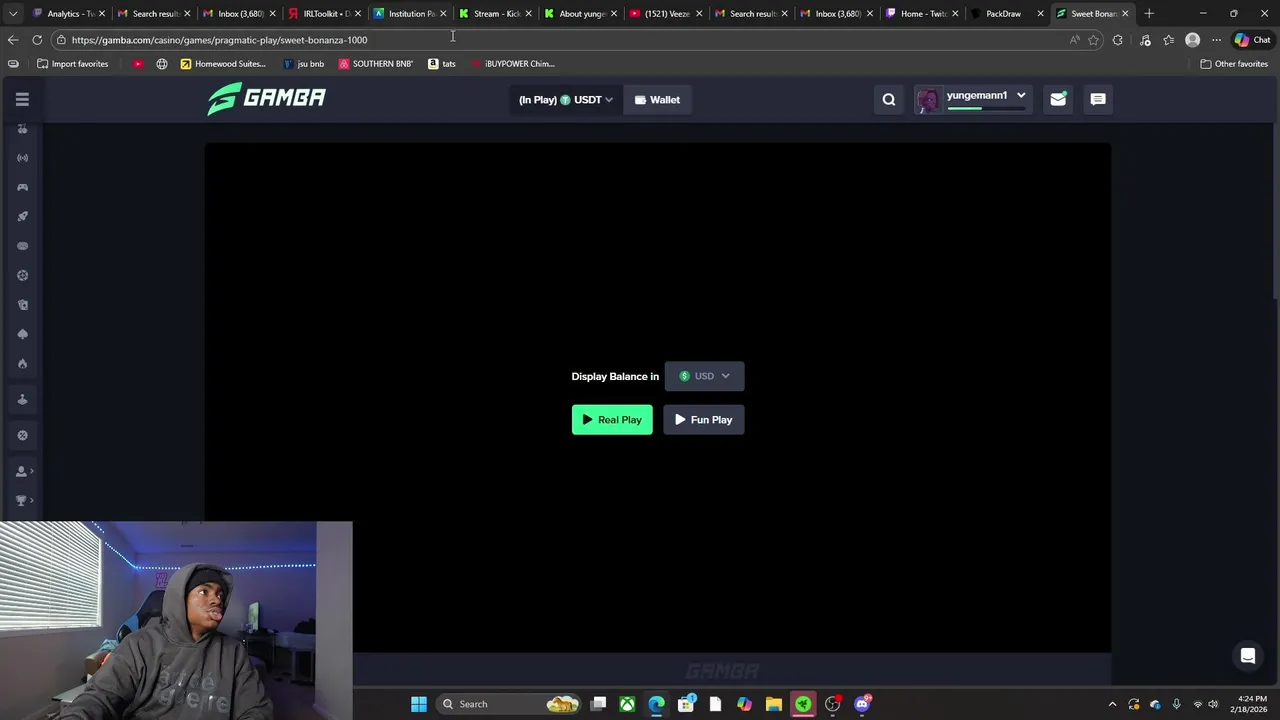Open the rocket sidebar icon
The image size is (1280, 720).
[22, 216]
